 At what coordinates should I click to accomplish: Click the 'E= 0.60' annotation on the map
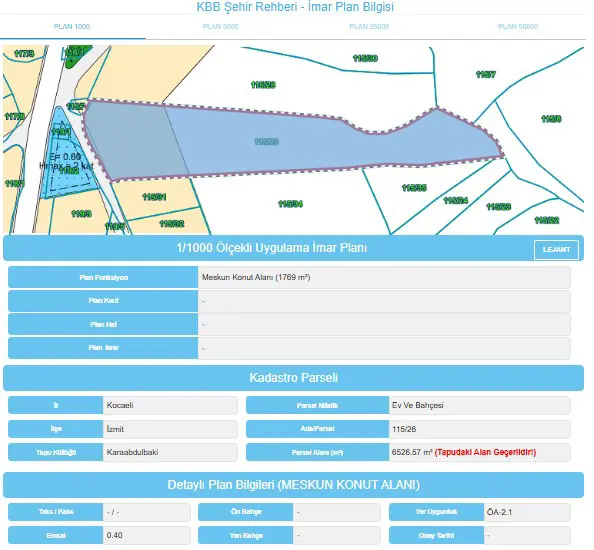[66, 156]
